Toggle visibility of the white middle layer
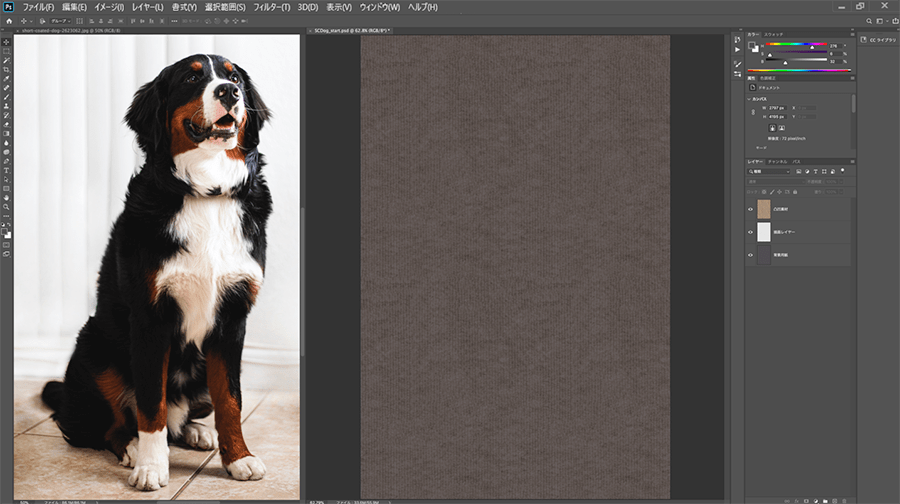 pos(751,232)
